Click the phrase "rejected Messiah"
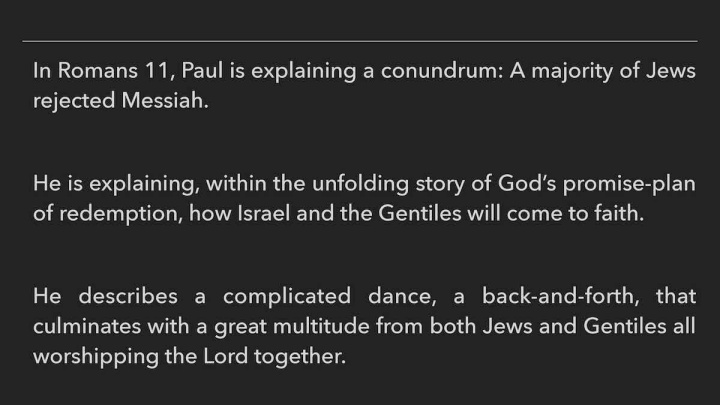The height and width of the screenshot is (405, 720). pos(121,101)
